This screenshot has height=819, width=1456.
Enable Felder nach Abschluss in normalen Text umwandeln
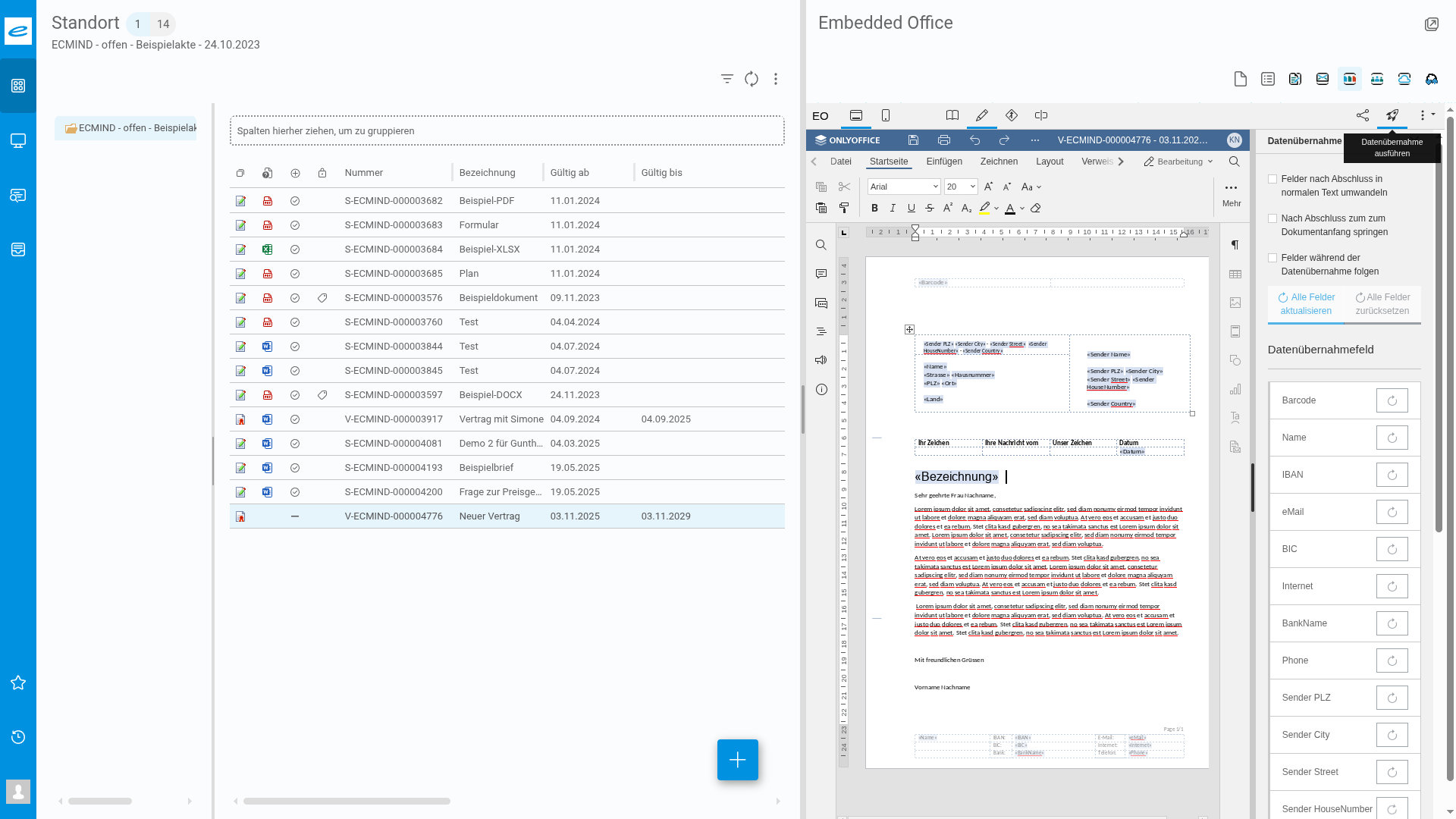click(1272, 180)
